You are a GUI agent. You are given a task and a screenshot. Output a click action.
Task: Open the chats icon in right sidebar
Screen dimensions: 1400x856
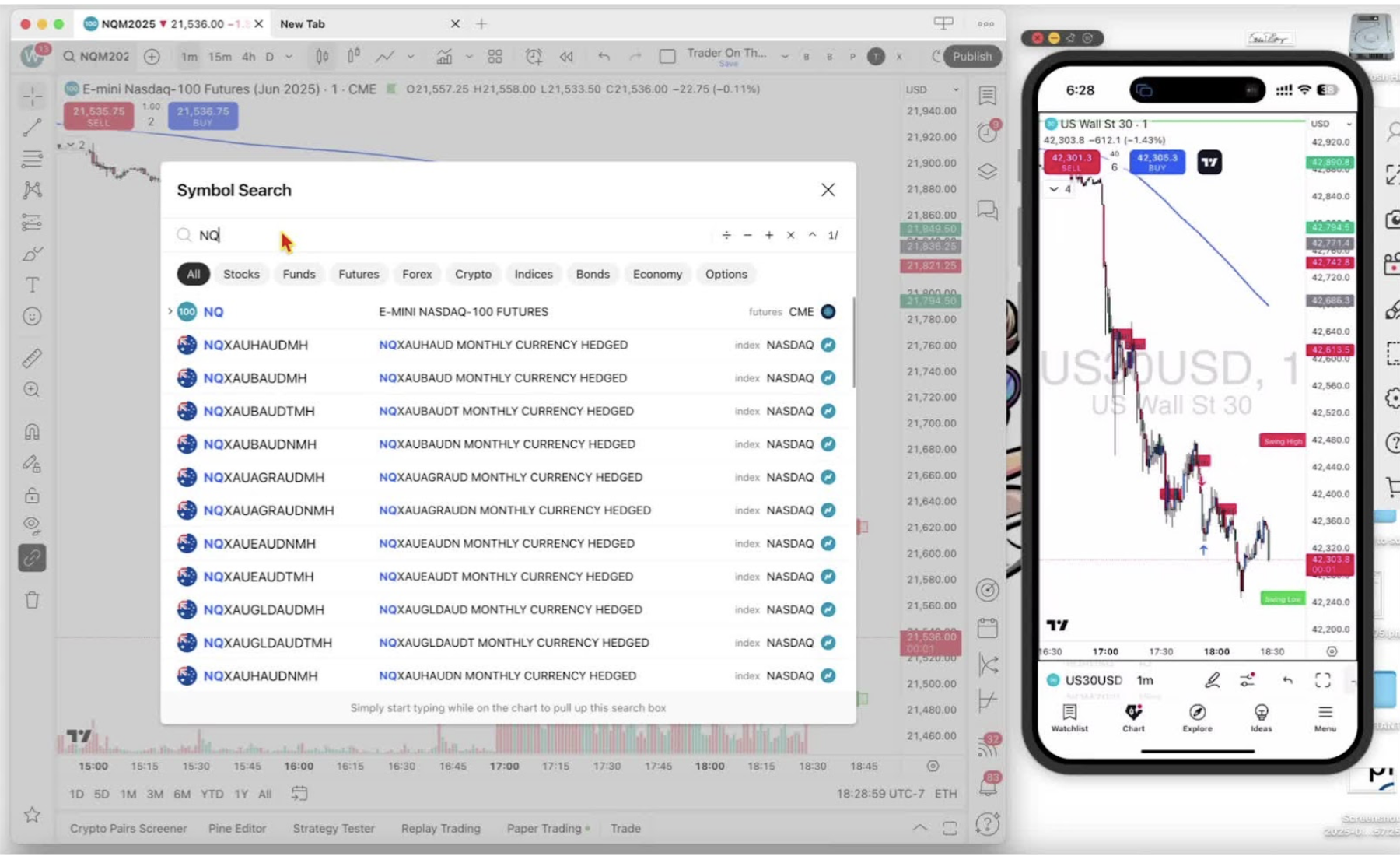coord(987,210)
